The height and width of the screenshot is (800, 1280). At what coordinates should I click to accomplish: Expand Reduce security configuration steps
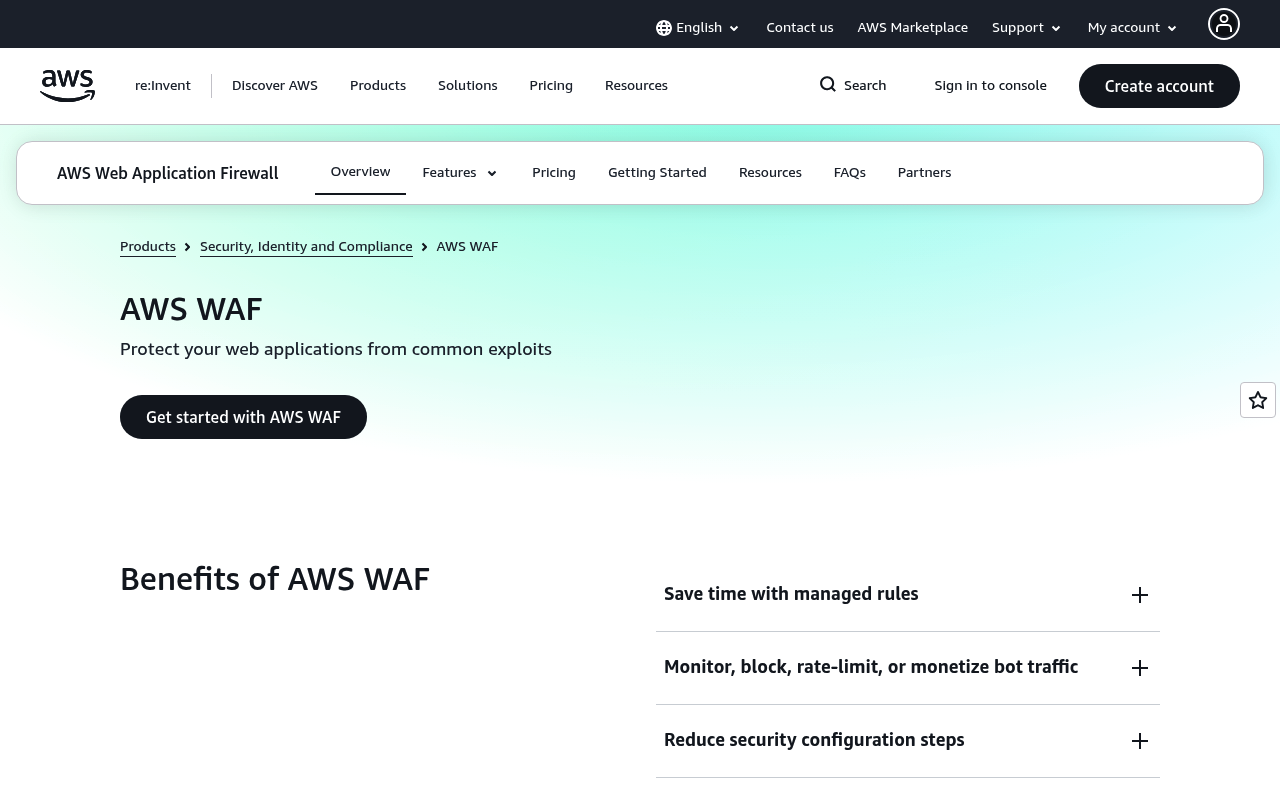[x=908, y=741]
